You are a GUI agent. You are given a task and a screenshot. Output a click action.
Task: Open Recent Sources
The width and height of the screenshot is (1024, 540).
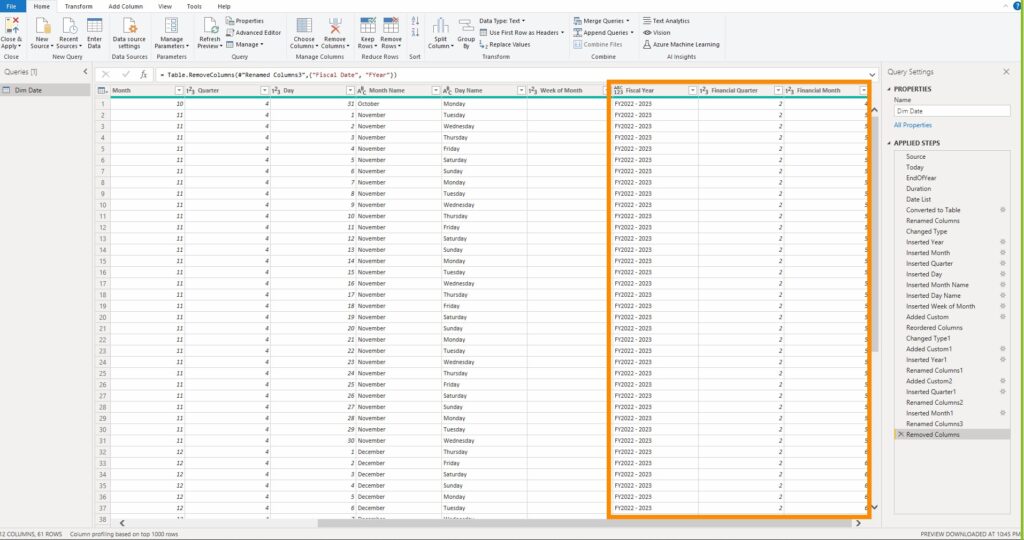[x=68, y=26]
